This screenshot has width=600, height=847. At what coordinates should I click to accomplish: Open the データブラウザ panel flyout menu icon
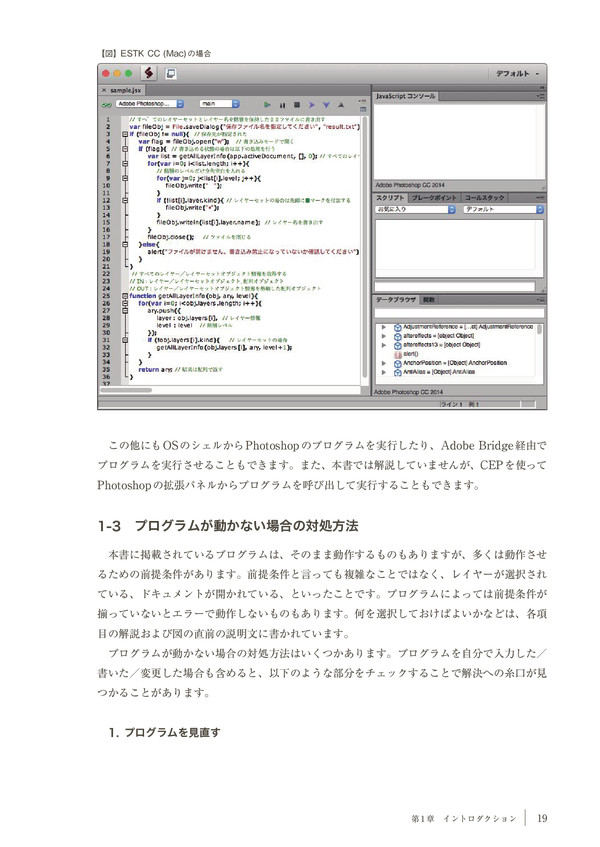coord(540,300)
